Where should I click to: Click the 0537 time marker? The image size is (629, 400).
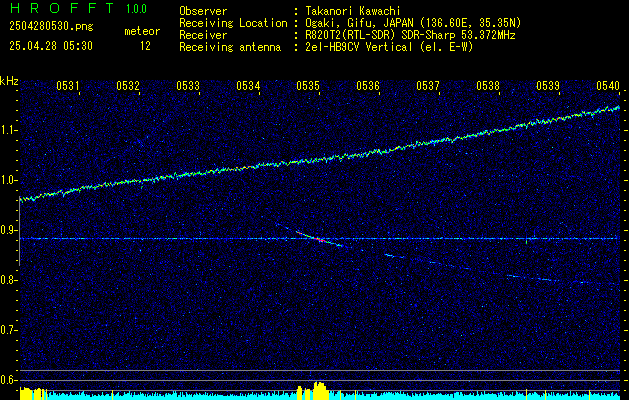click(428, 85)
